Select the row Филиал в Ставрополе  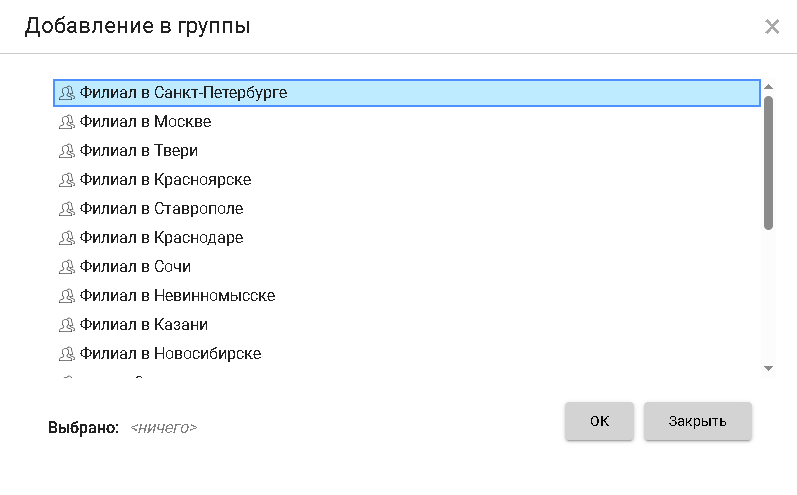coord(407,209)
